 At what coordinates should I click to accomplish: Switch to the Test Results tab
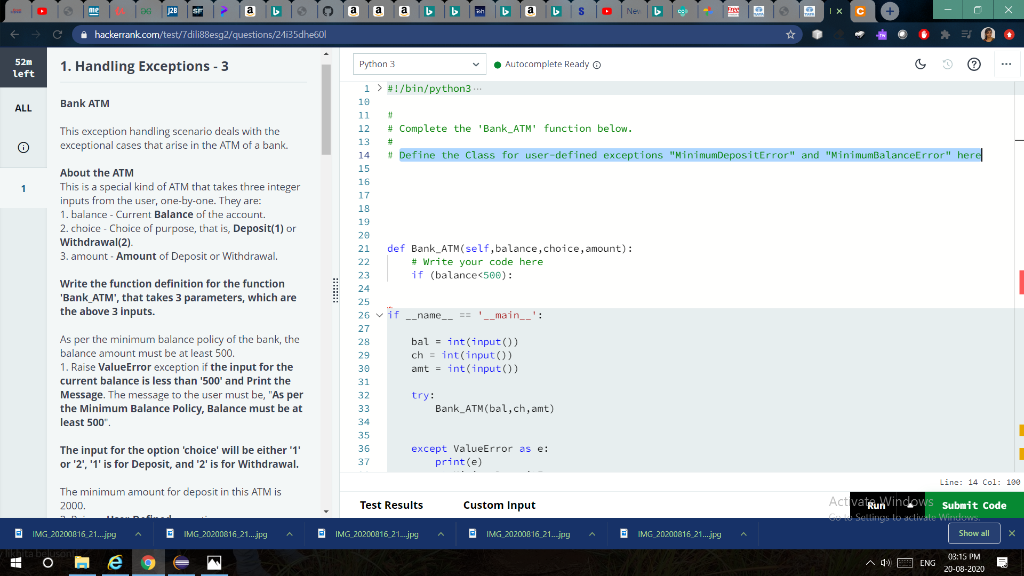[x=391, y=505]
